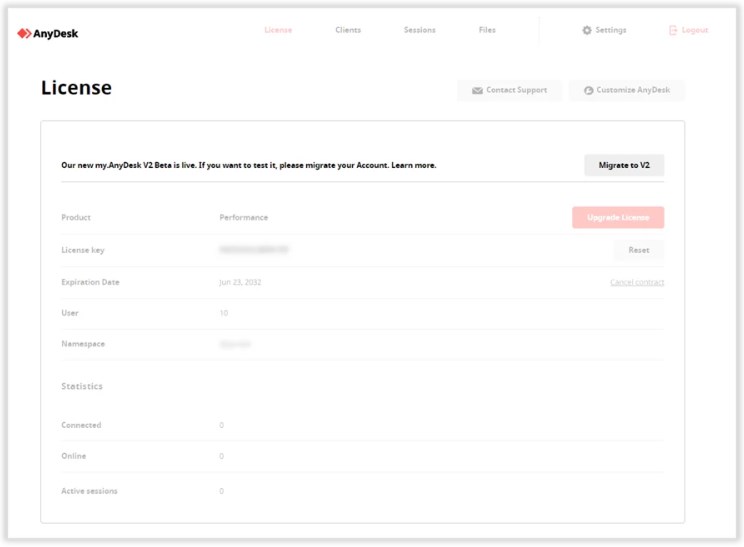This screenshot has width=744, height=547.
Task: Open the Clients tab
Action: click(348, 30)
